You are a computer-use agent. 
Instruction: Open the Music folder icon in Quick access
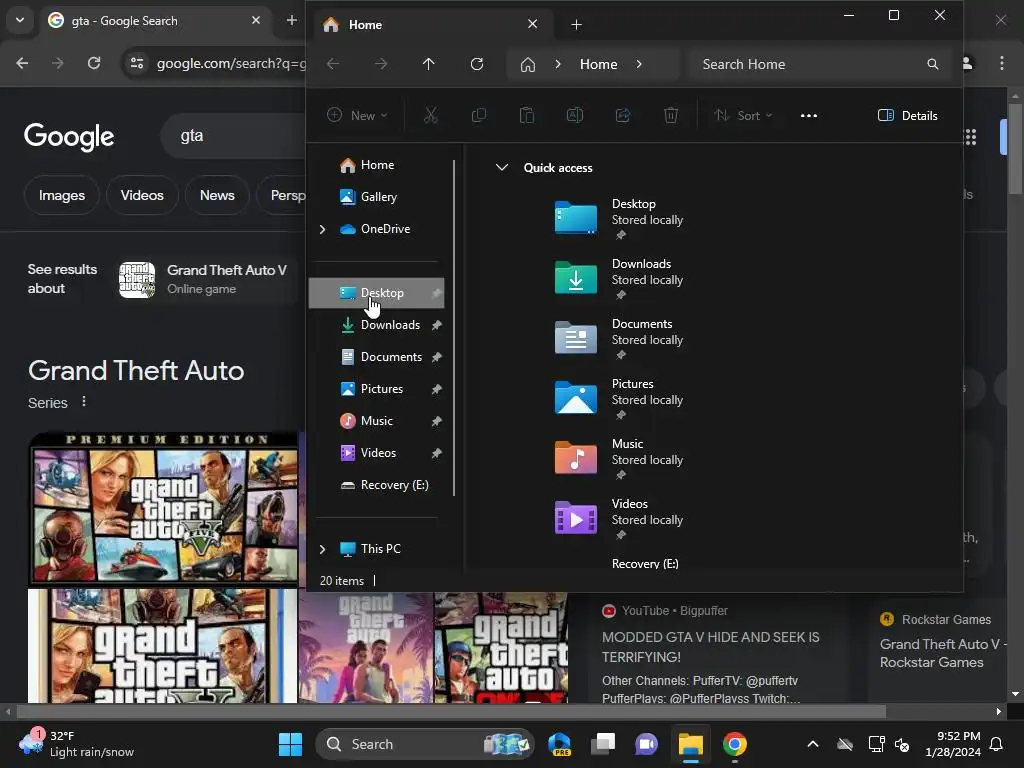(575, 458)
